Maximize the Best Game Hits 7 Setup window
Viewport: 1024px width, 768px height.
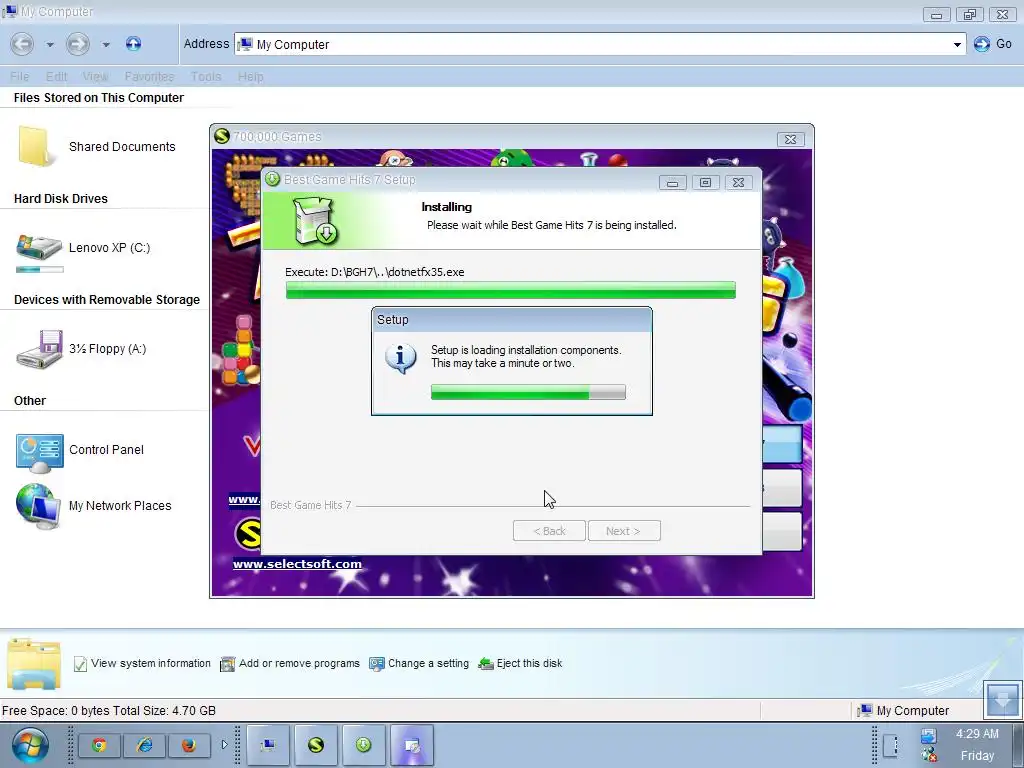click(x=705, y=183)
